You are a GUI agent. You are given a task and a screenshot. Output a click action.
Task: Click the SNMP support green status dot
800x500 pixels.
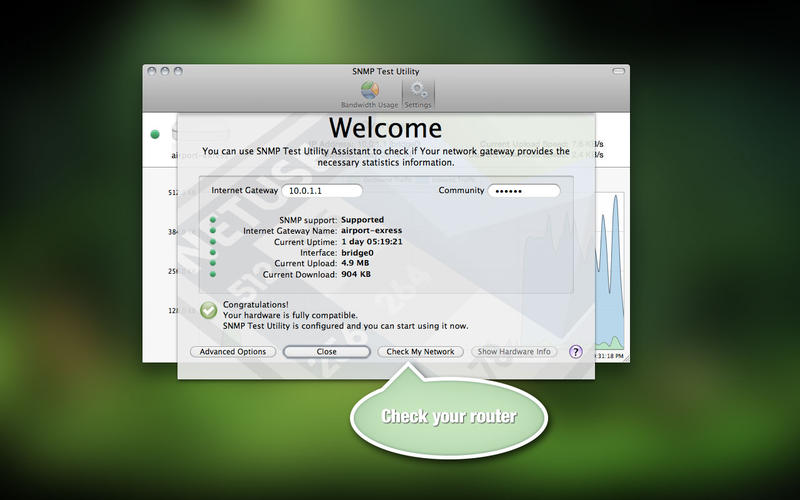[213, 220]
